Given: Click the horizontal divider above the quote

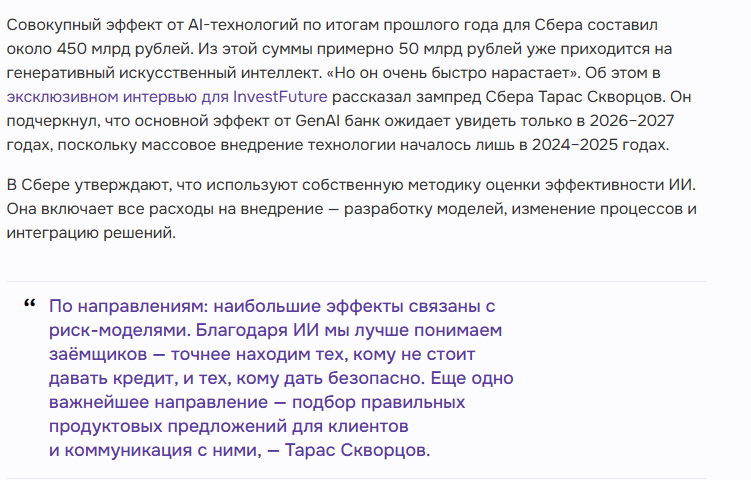Looking at the screenshot, I should tap(357, 281).
